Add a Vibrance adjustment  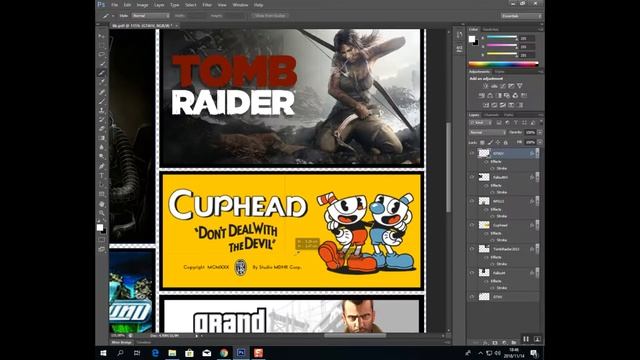520,86
